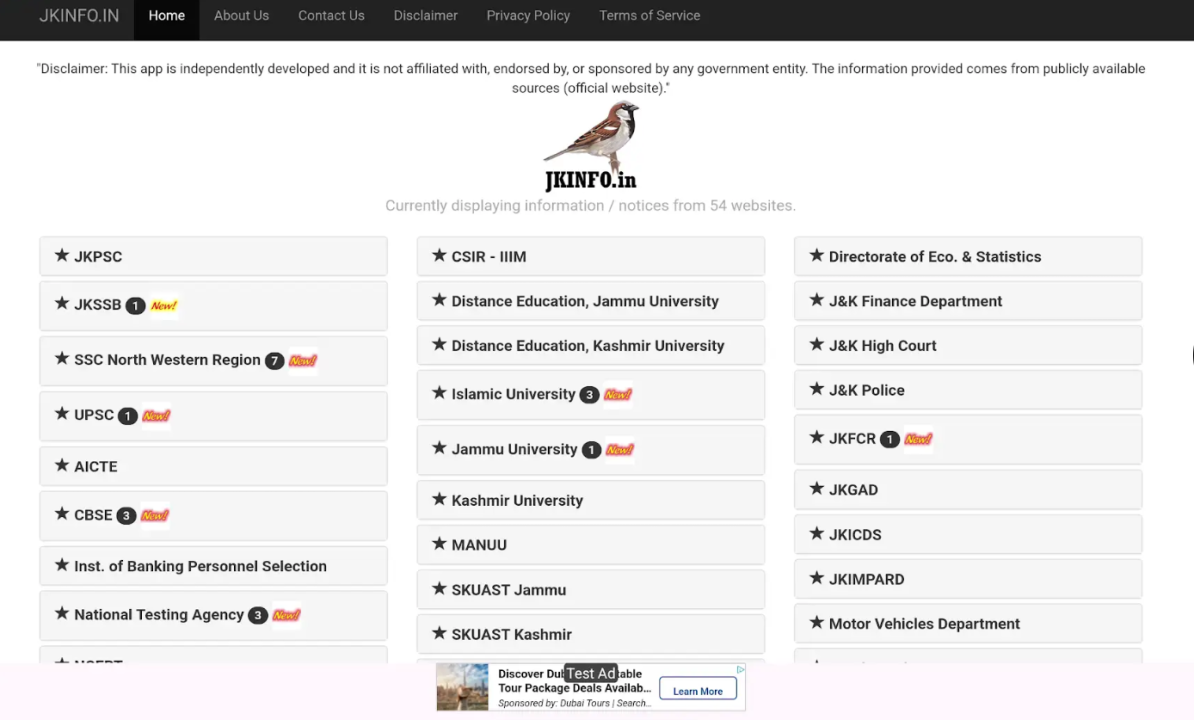This screenshot has width=1194, height=720.
Task: Open the CSIR - IIIM row
Action: (591, 256)
